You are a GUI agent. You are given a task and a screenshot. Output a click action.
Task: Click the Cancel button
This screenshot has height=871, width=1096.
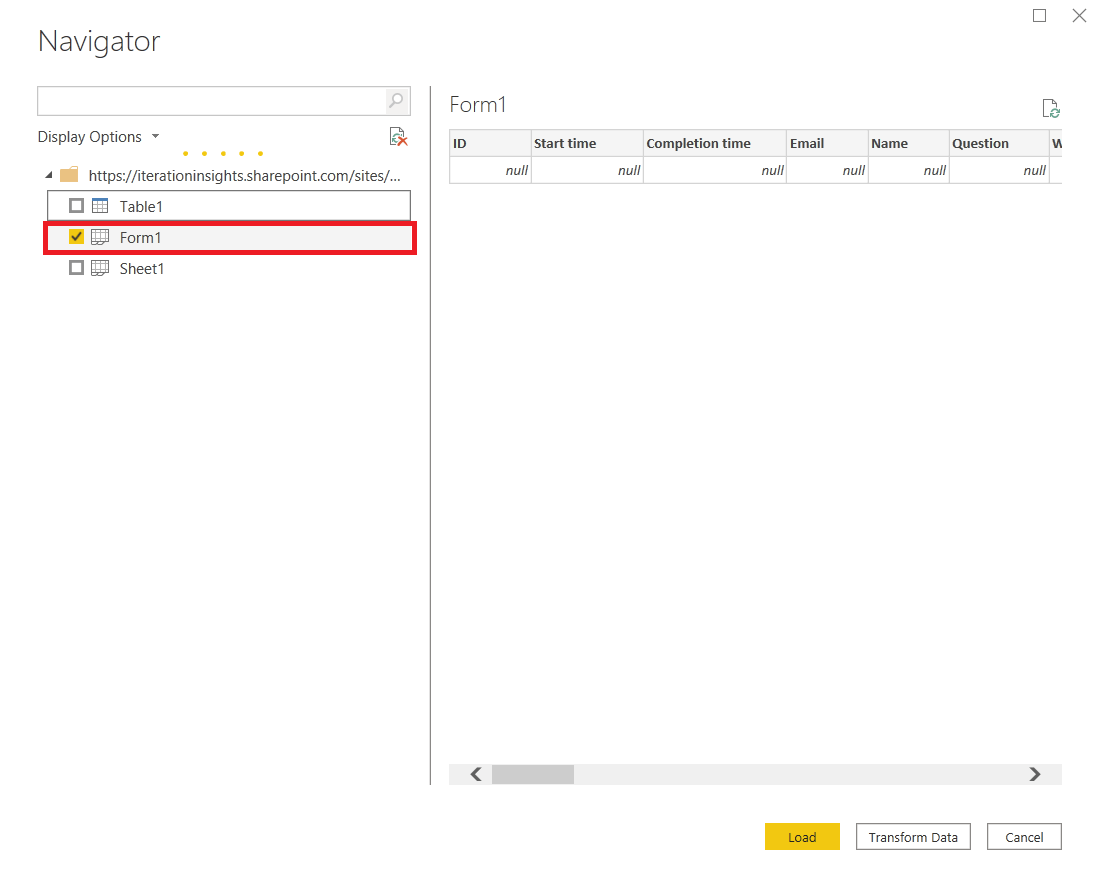(x=1024, y=837)
